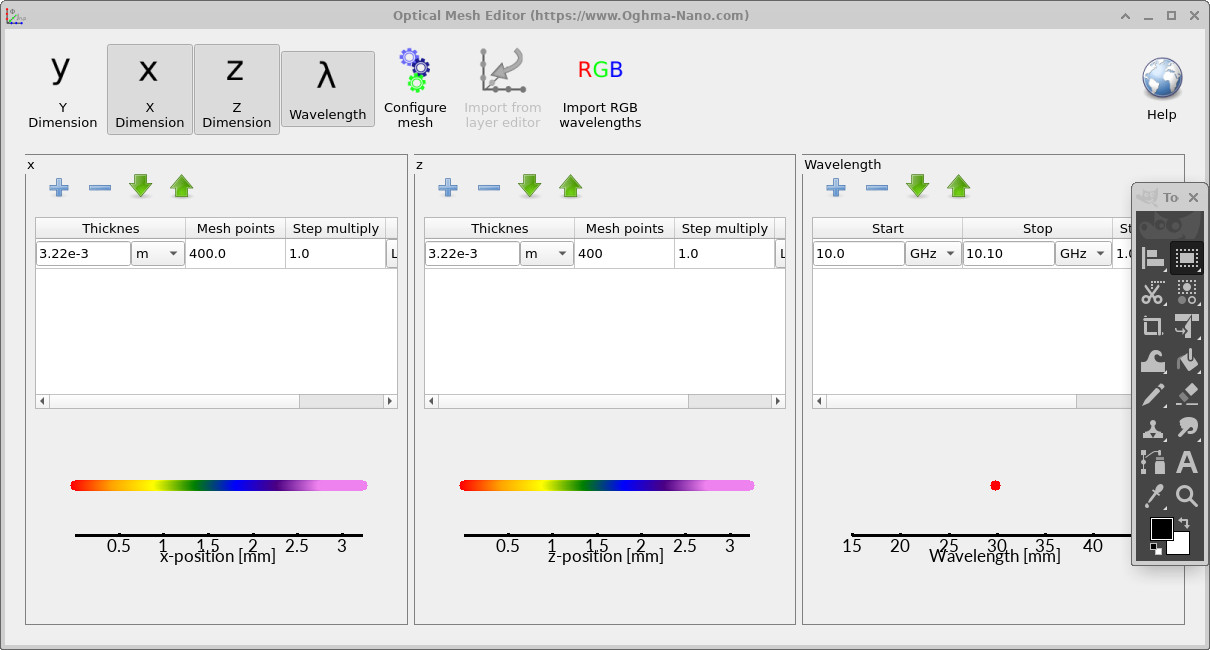Select Rectangle Select tool in GIMP toolbox

click(x=1187, y=259)
